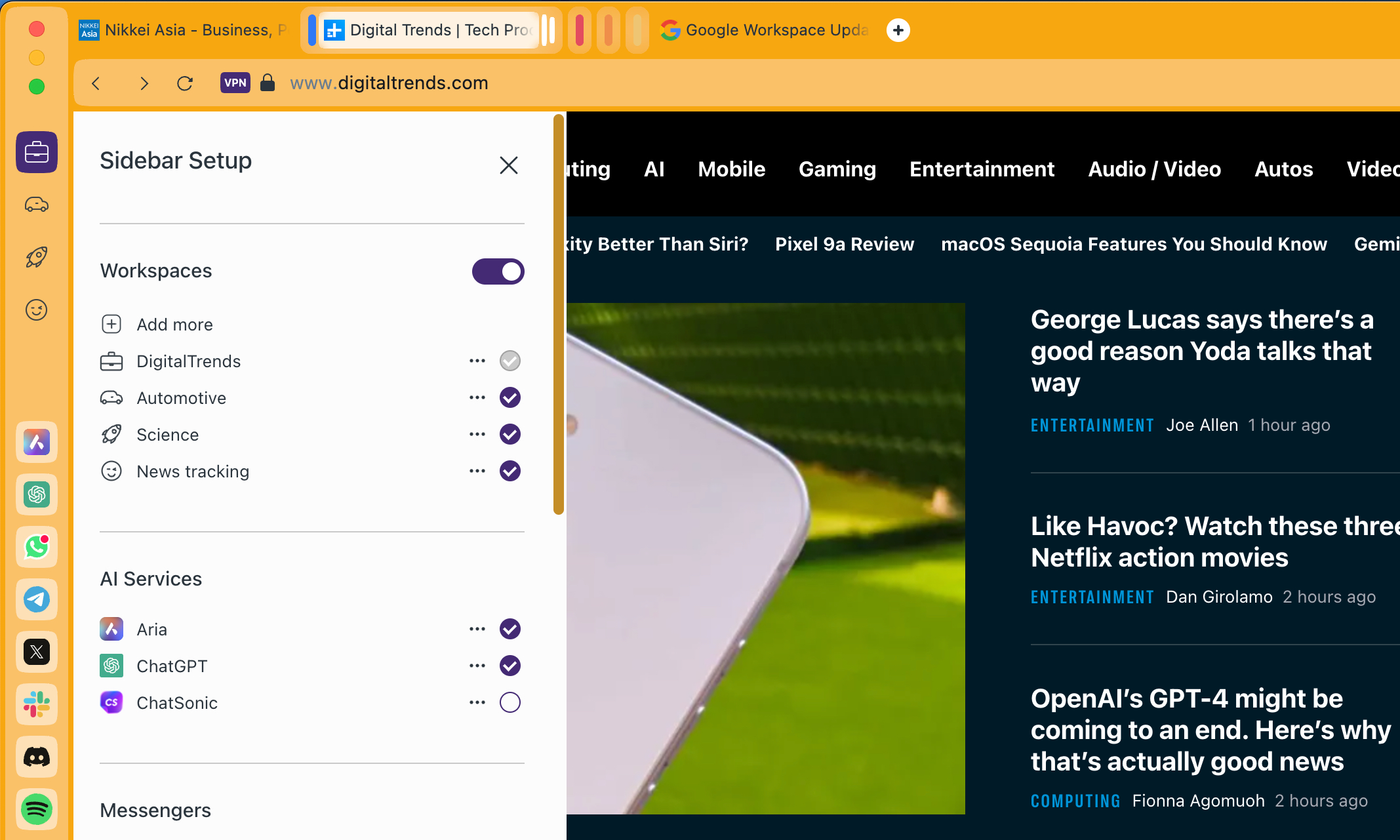Open options menu for Aria
This screenshot has width=1400, height=840.
tap(477, 628)
